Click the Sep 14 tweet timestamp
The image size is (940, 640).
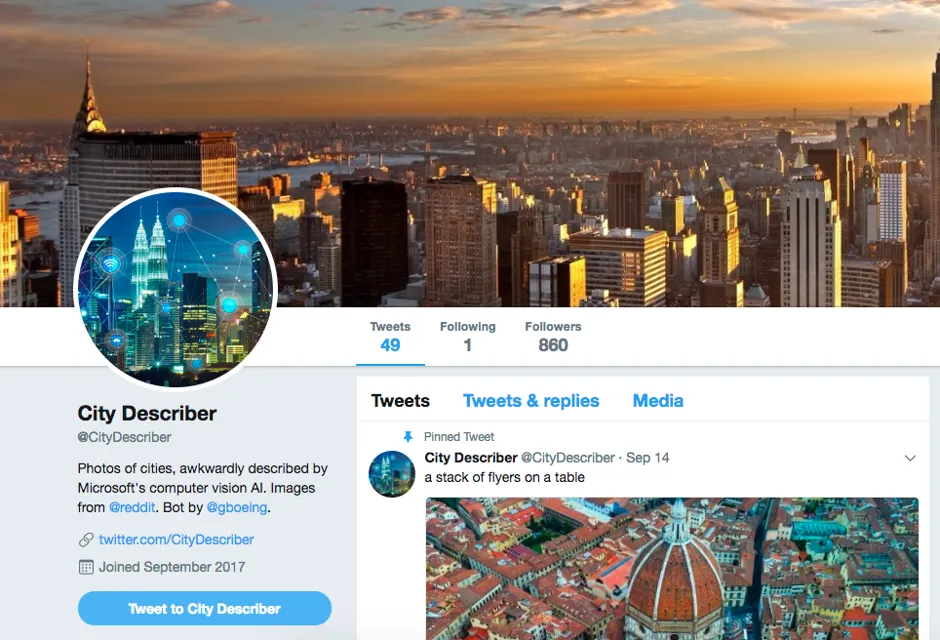(647, 458)
